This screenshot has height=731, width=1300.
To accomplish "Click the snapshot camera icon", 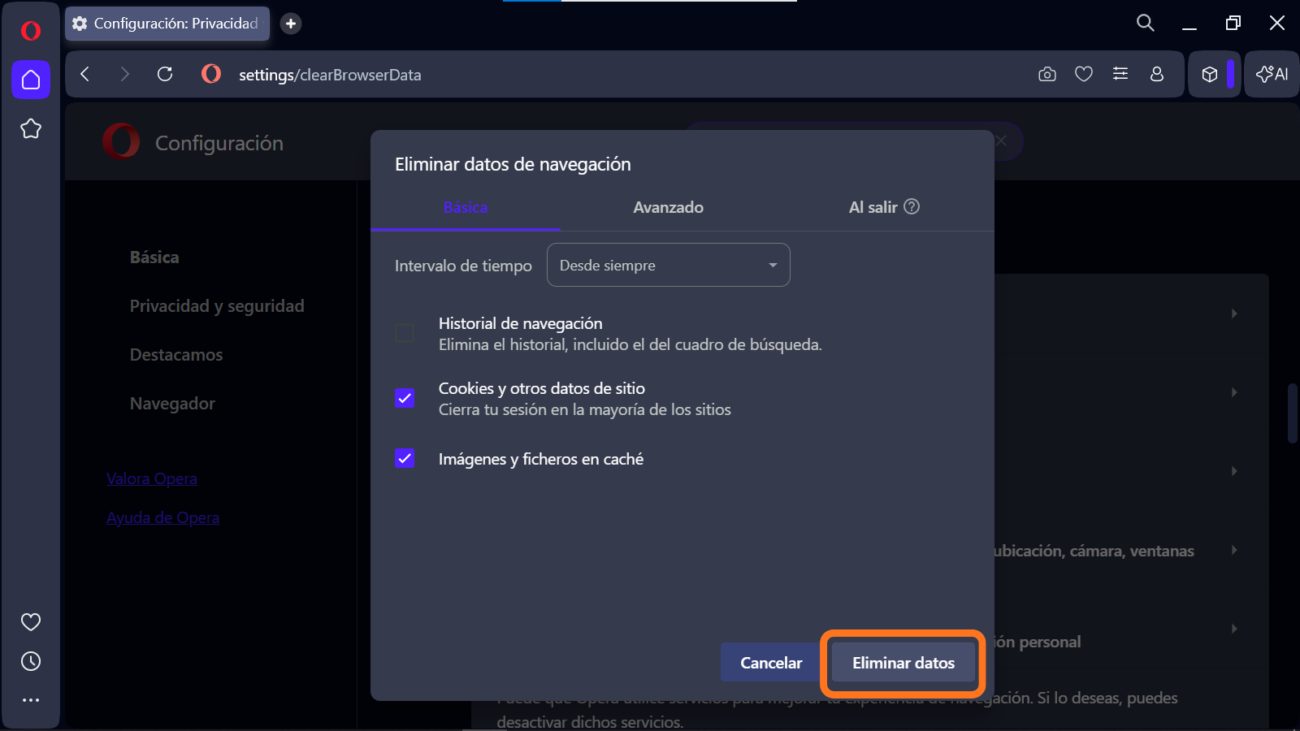I will pos(1047,74).
